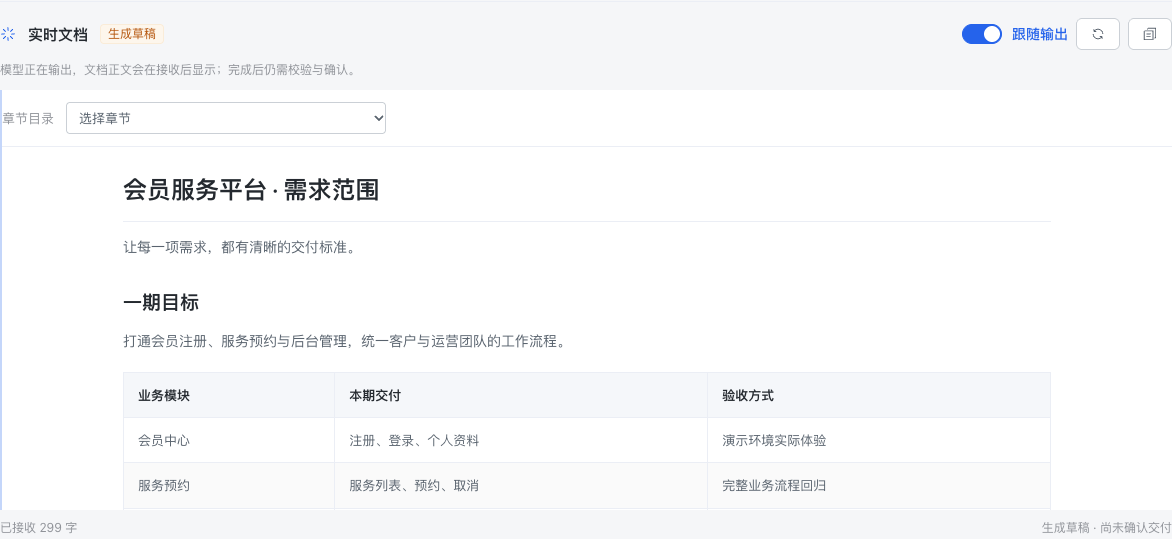Viewport: 1172px width, 539px height.
Task: Click the 完整业务流程回归 cell
Action: (878, 486)
